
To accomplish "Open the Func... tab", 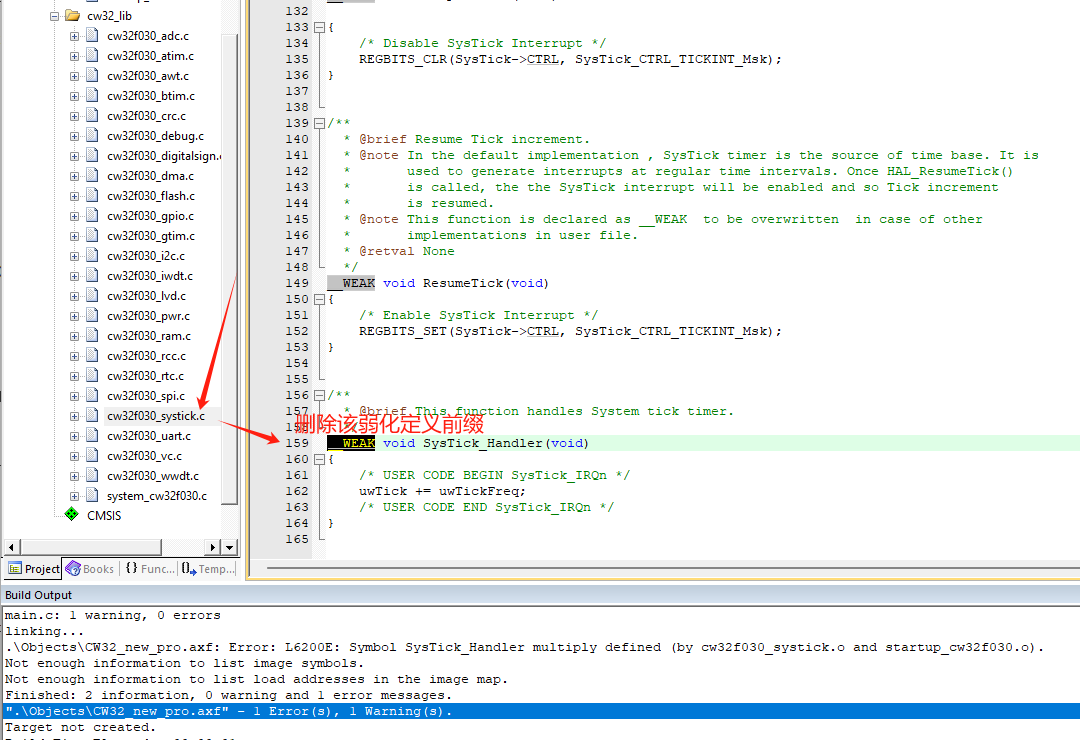I will click(x=149, y=568).
